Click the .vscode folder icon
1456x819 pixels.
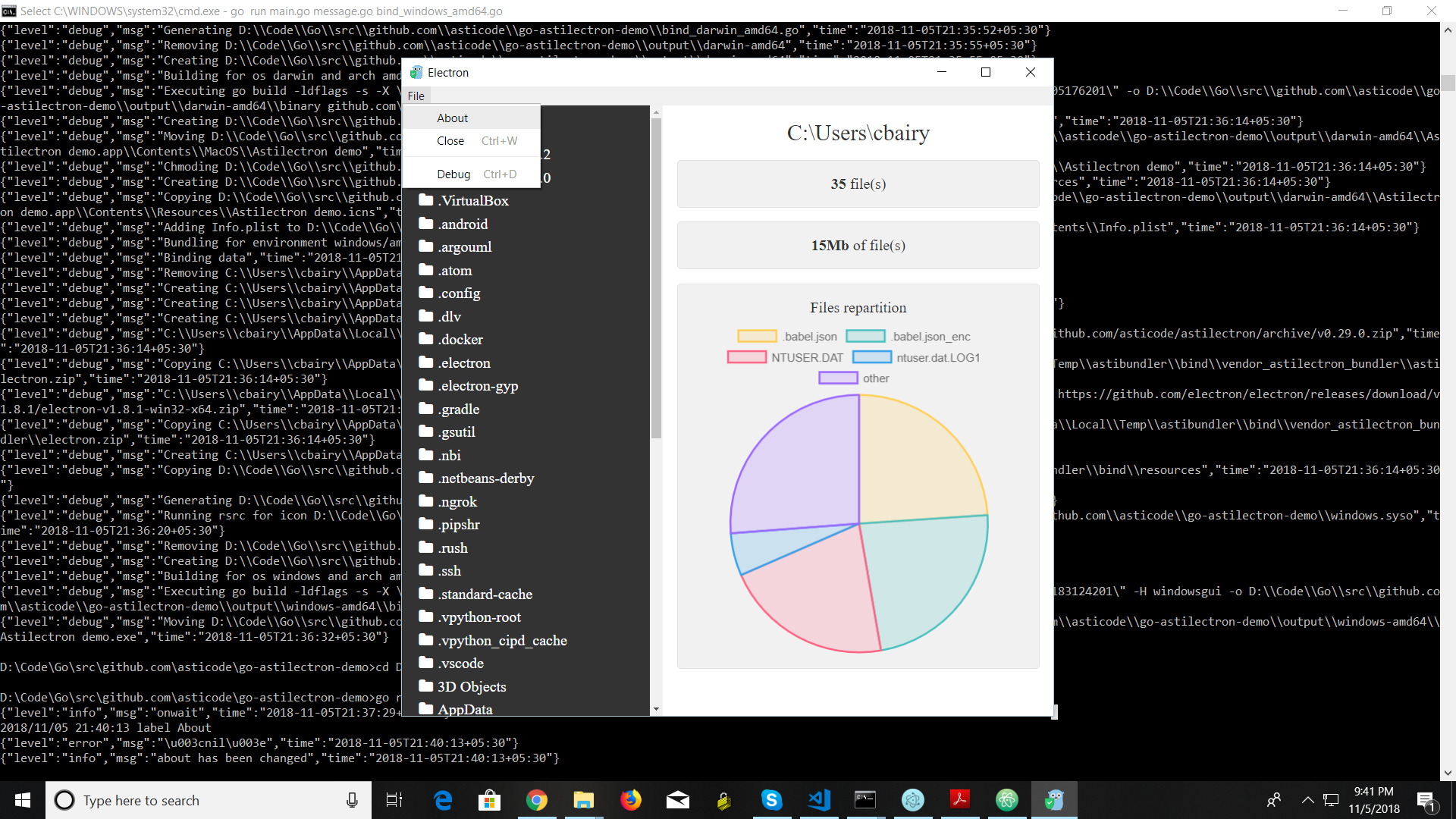pos(425,663)
